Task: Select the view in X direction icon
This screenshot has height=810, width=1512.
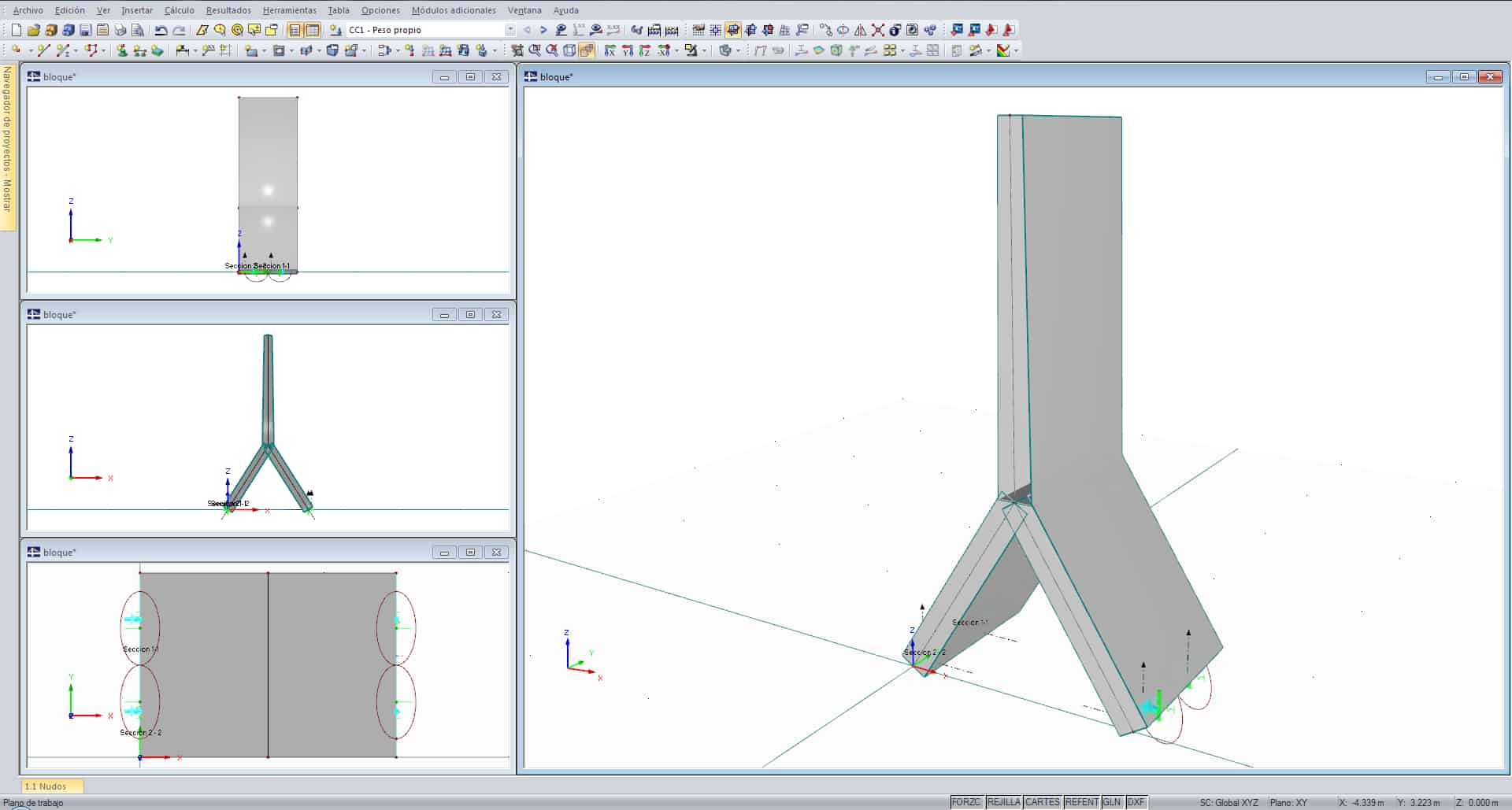Action: click(x=610, y=50)
